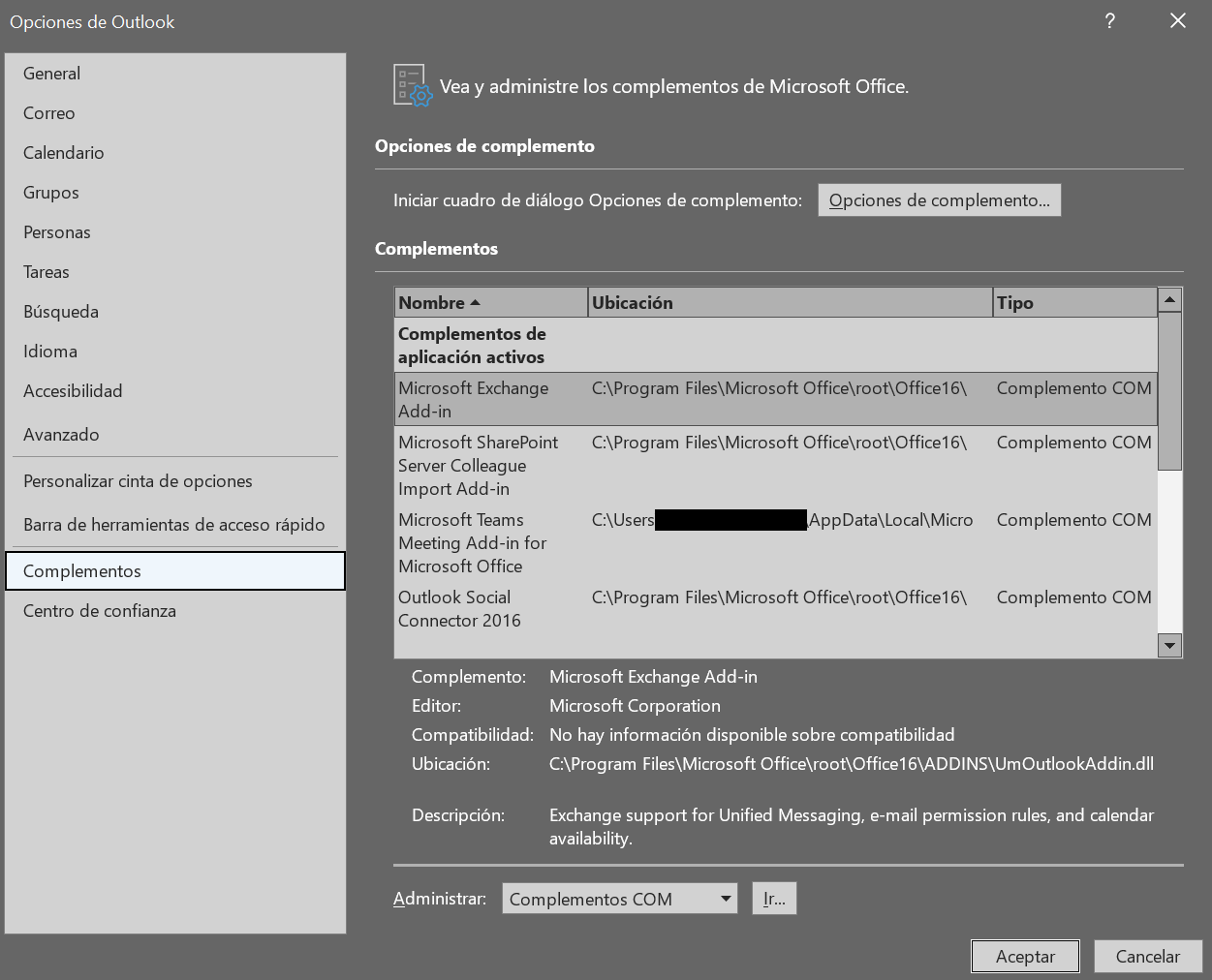This screenshot has width=1212, height=980.
Task: Open the Tareas category
Action: 175,272
